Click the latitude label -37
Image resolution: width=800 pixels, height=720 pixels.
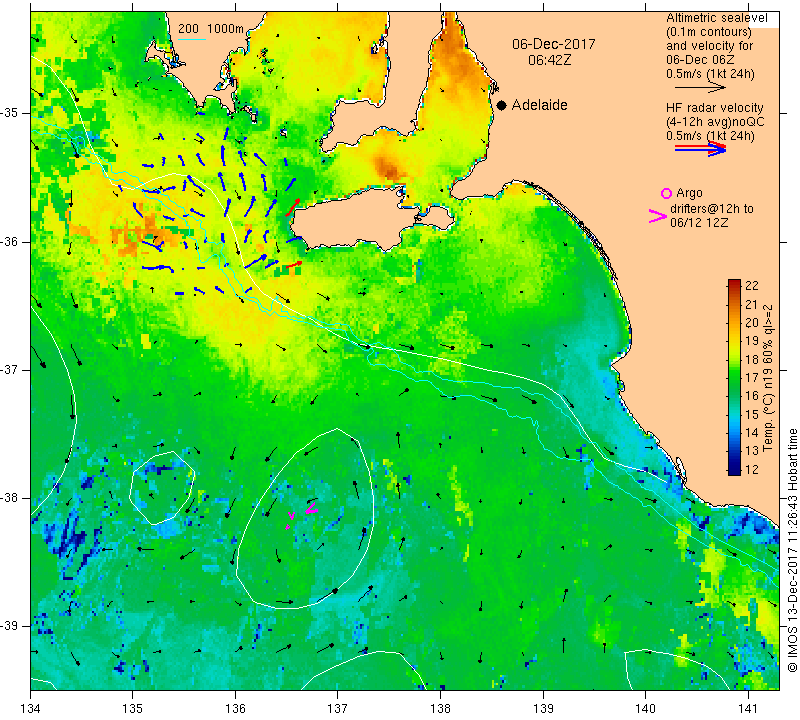click(10, 369)
